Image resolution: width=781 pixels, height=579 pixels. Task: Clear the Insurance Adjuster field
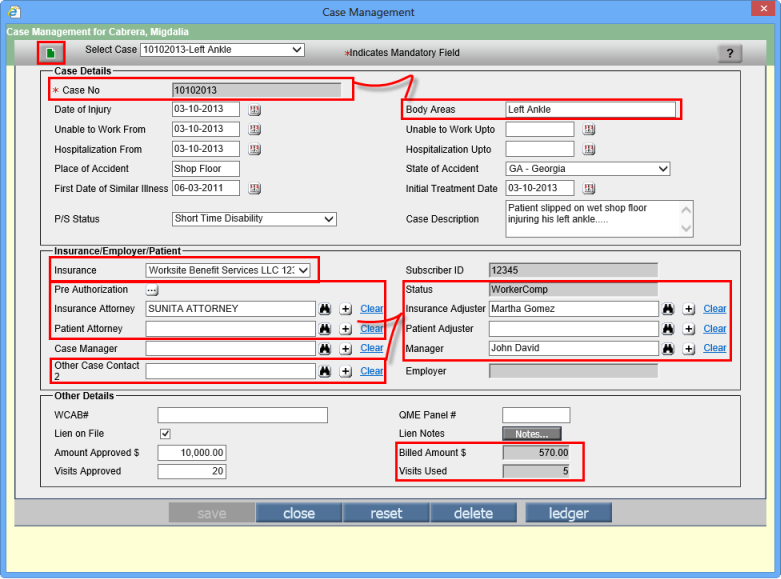click(x=715, y=309)
